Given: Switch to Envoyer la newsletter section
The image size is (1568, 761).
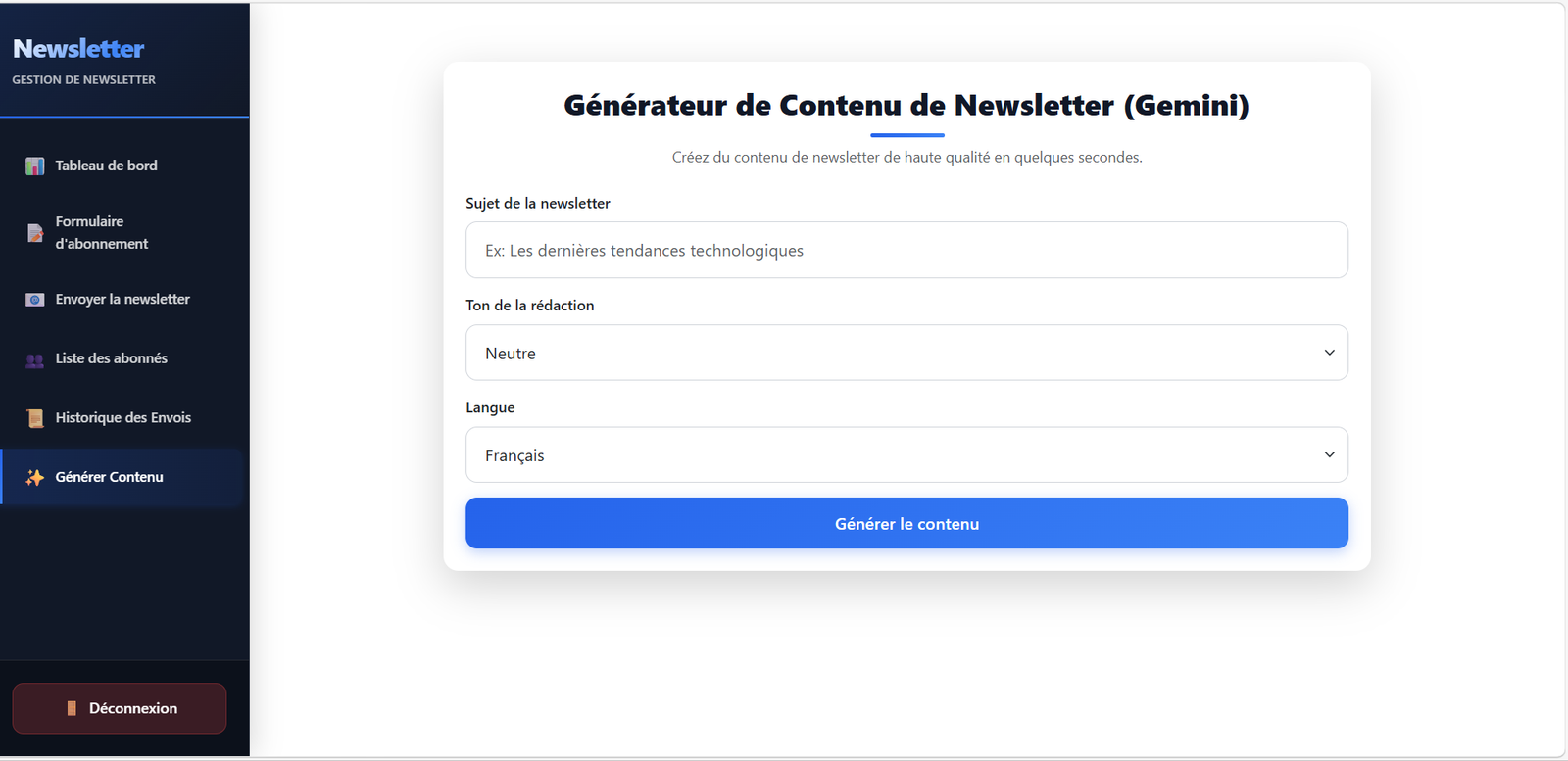Looking at the screenshot, I should 122,299.
